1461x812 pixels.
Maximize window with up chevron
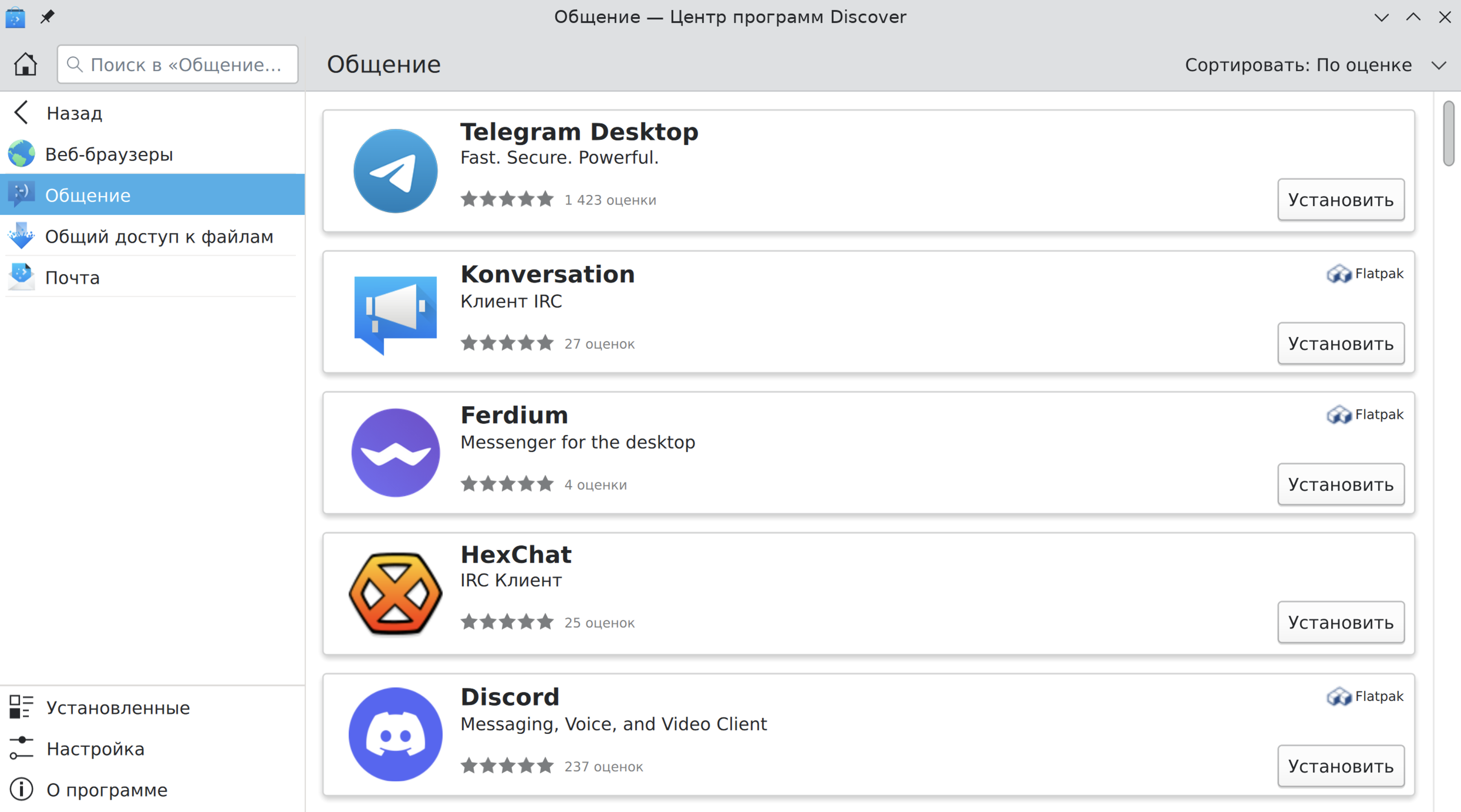pos(1413,17)
